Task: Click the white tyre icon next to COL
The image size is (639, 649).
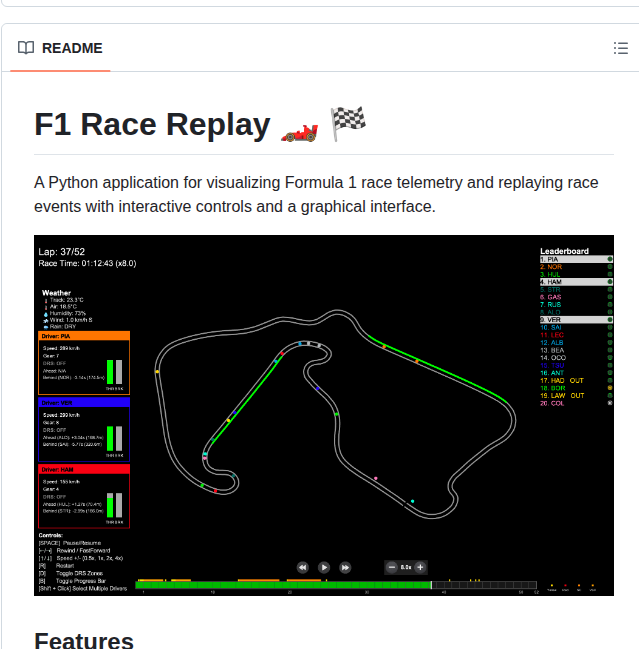Action: tap(610, 403)
